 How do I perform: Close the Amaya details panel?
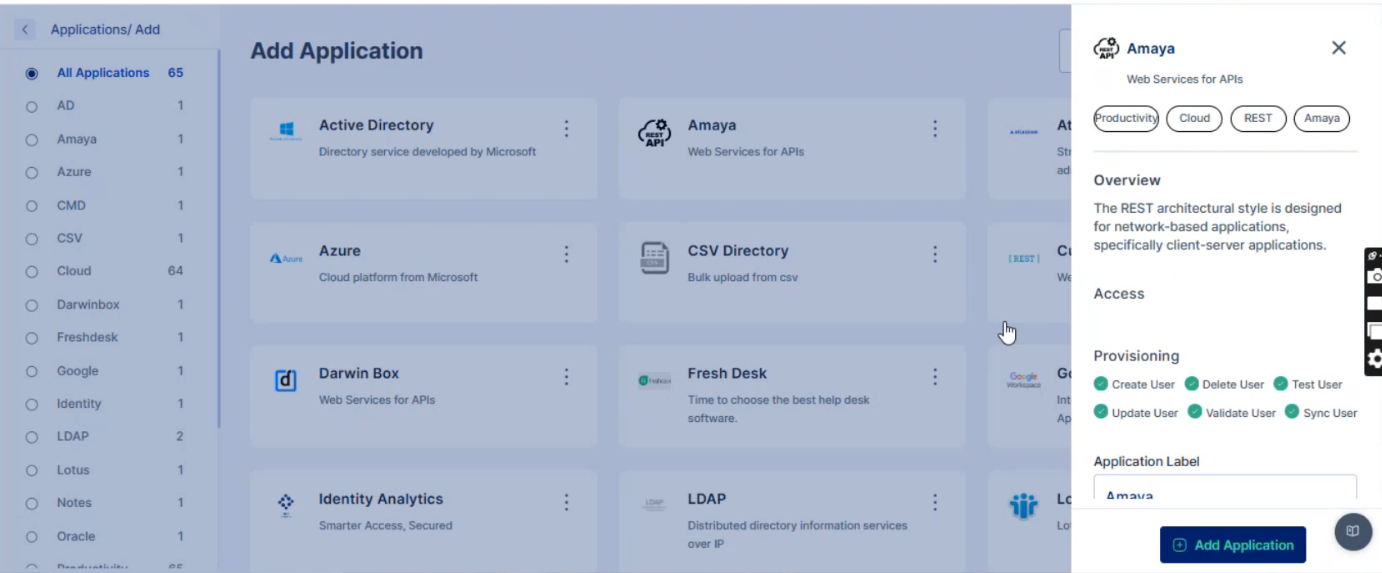click(1339, 48)
